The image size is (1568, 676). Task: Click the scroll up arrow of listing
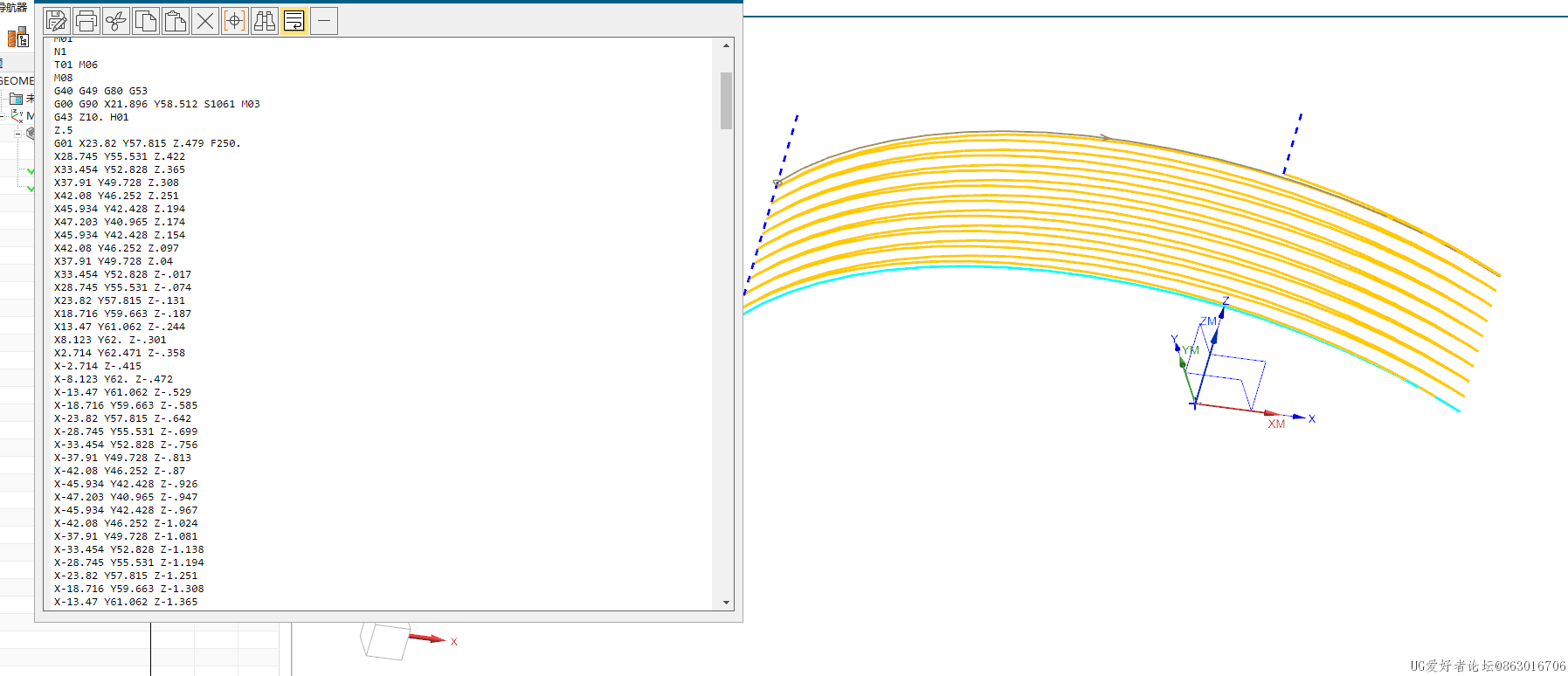point(726,45)
